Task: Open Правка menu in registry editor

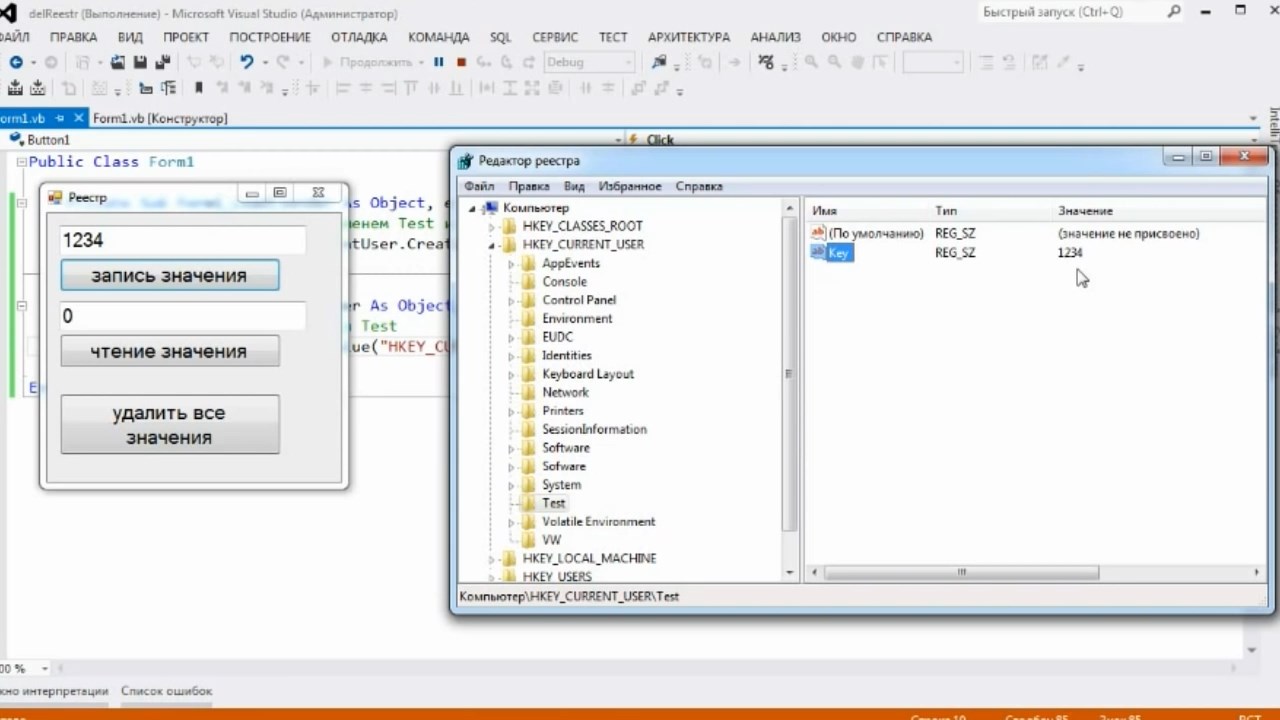Action: (x=529, y=186)
